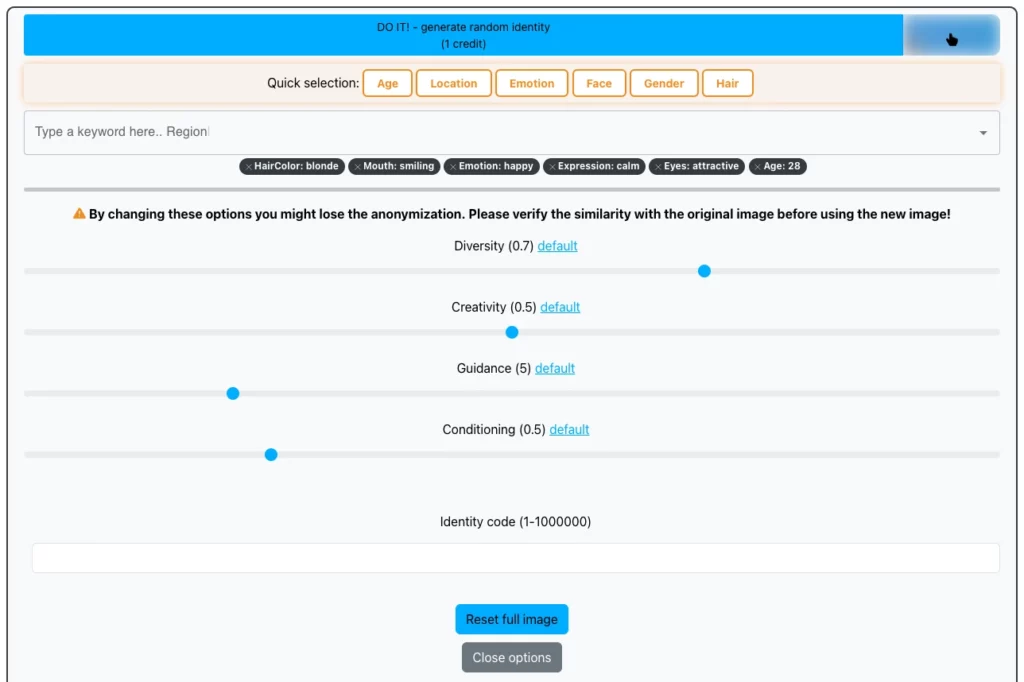Select the Face quick selection
The height and width of the screenshot is (682, 1024).
pos(599,84)
